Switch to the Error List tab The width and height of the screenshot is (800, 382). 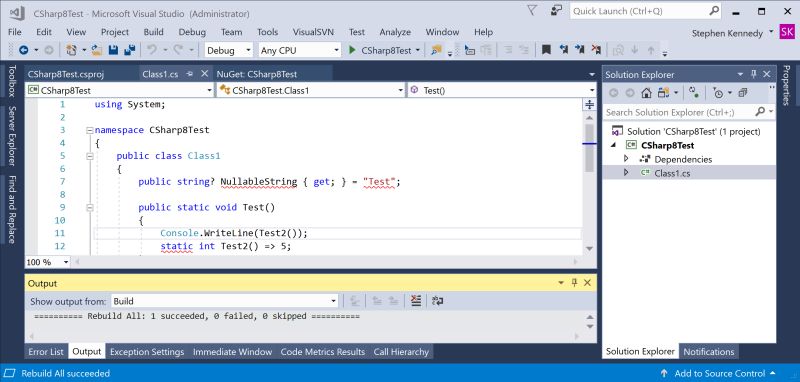tap(46, 351)
